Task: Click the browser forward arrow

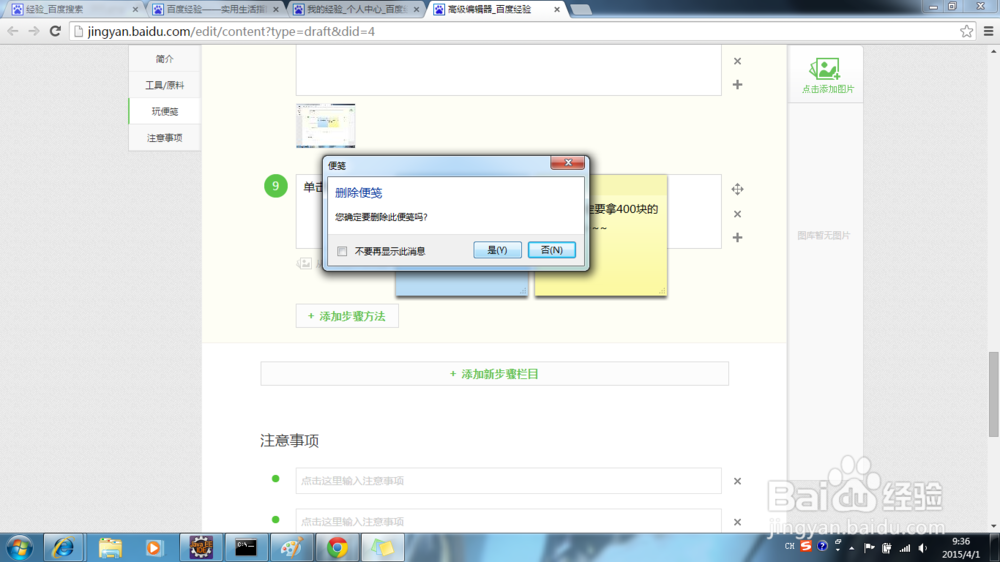Action: coord(34,31)
